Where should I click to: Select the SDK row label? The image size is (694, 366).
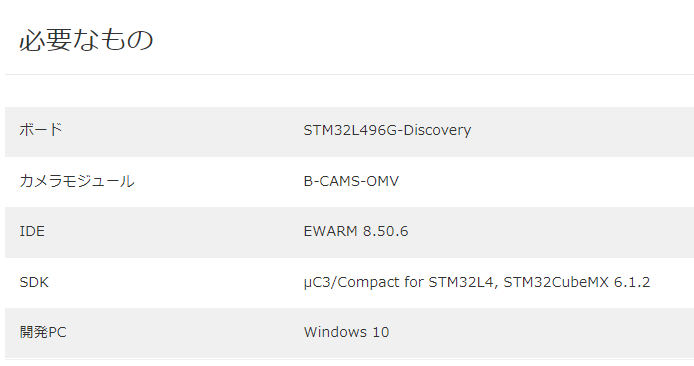34,282
